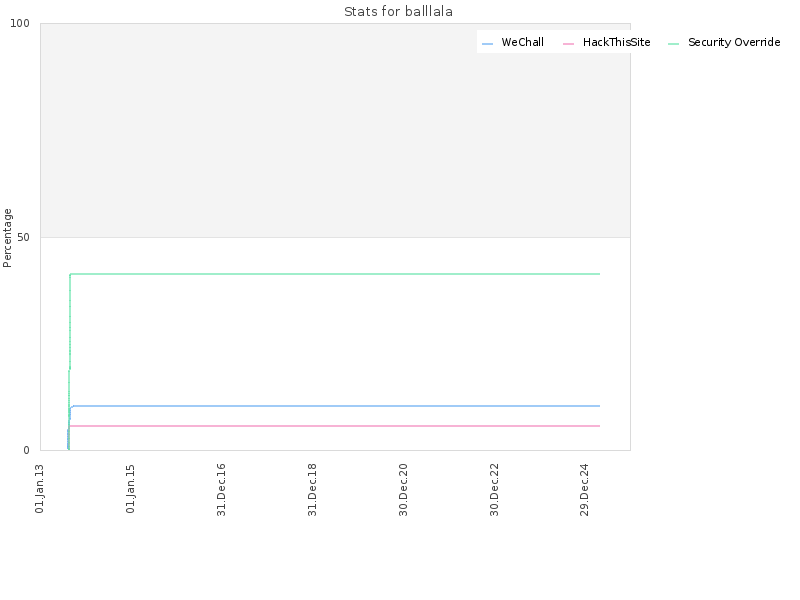Click the 30.Dec.22 date label
800x600 pixels.
tap(494, 489)
